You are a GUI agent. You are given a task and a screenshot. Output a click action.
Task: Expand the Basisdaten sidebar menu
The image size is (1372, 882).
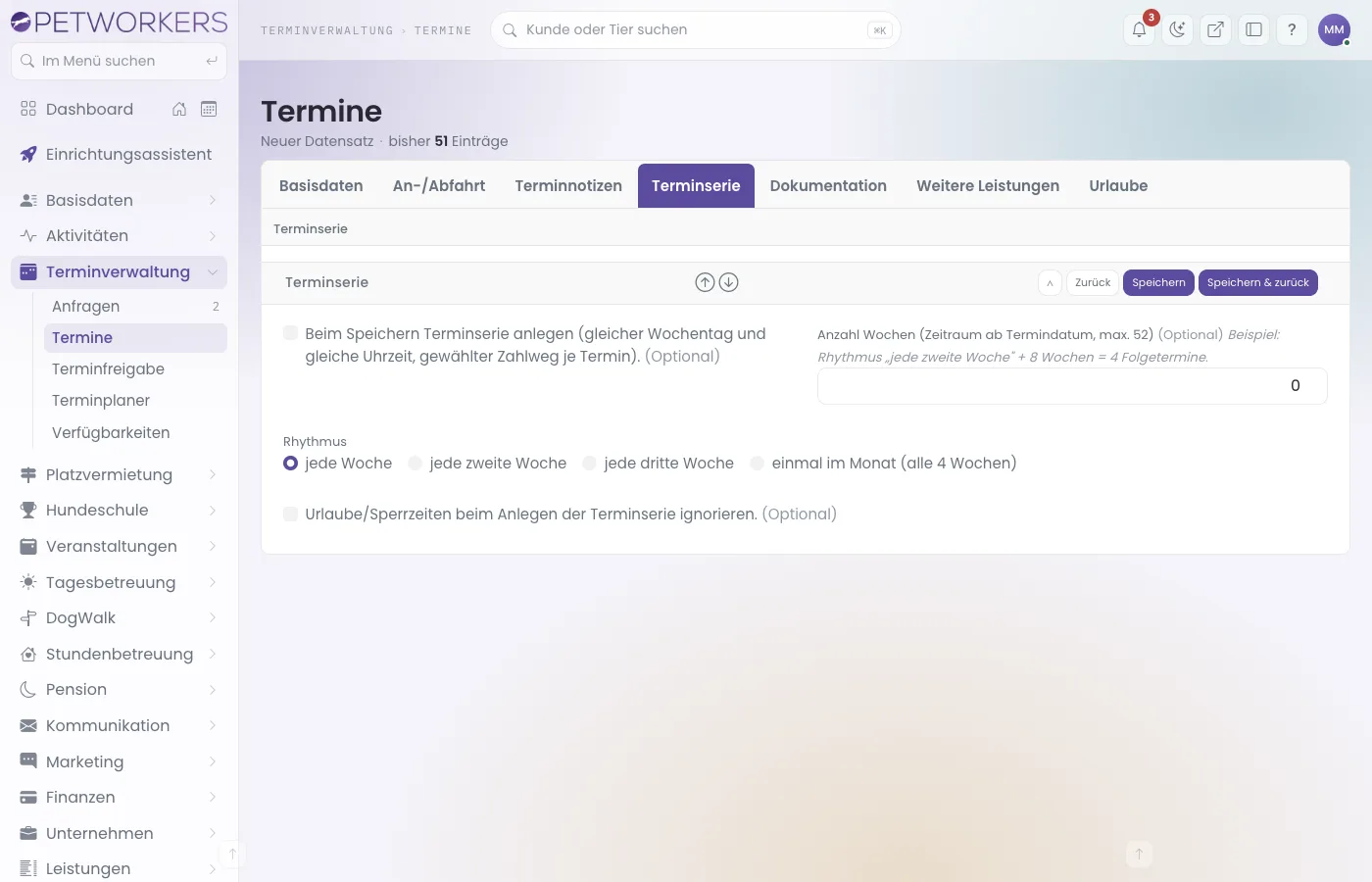click(x=119, y=200)
